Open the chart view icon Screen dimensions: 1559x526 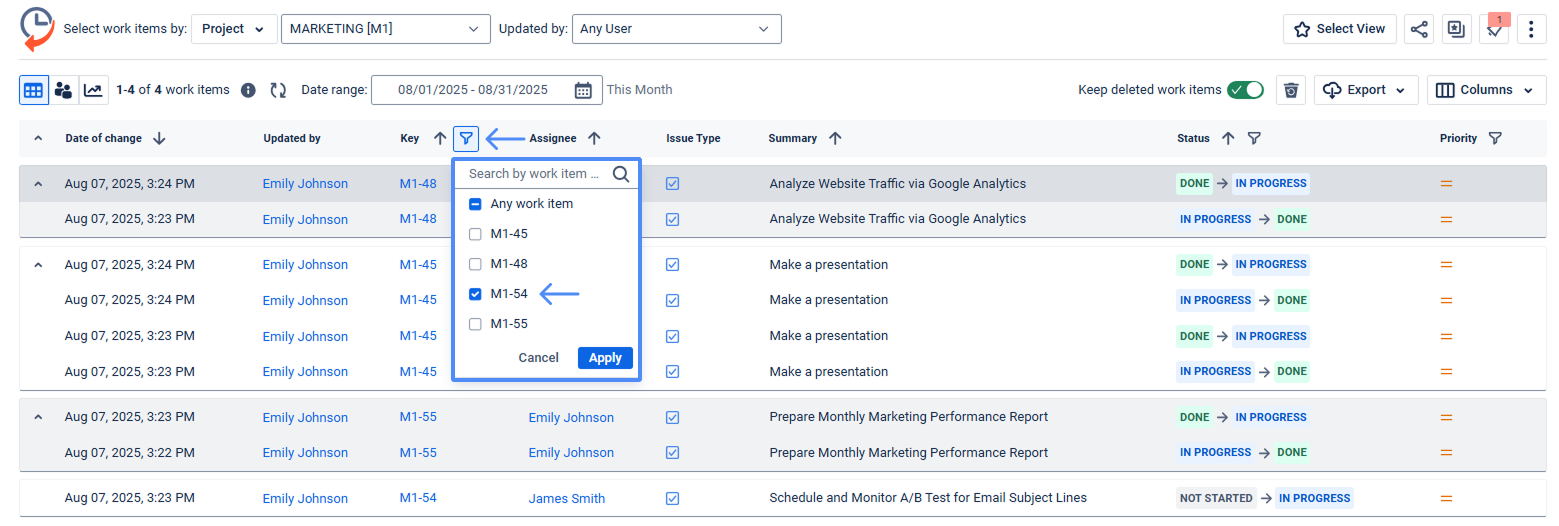(93, 90)
